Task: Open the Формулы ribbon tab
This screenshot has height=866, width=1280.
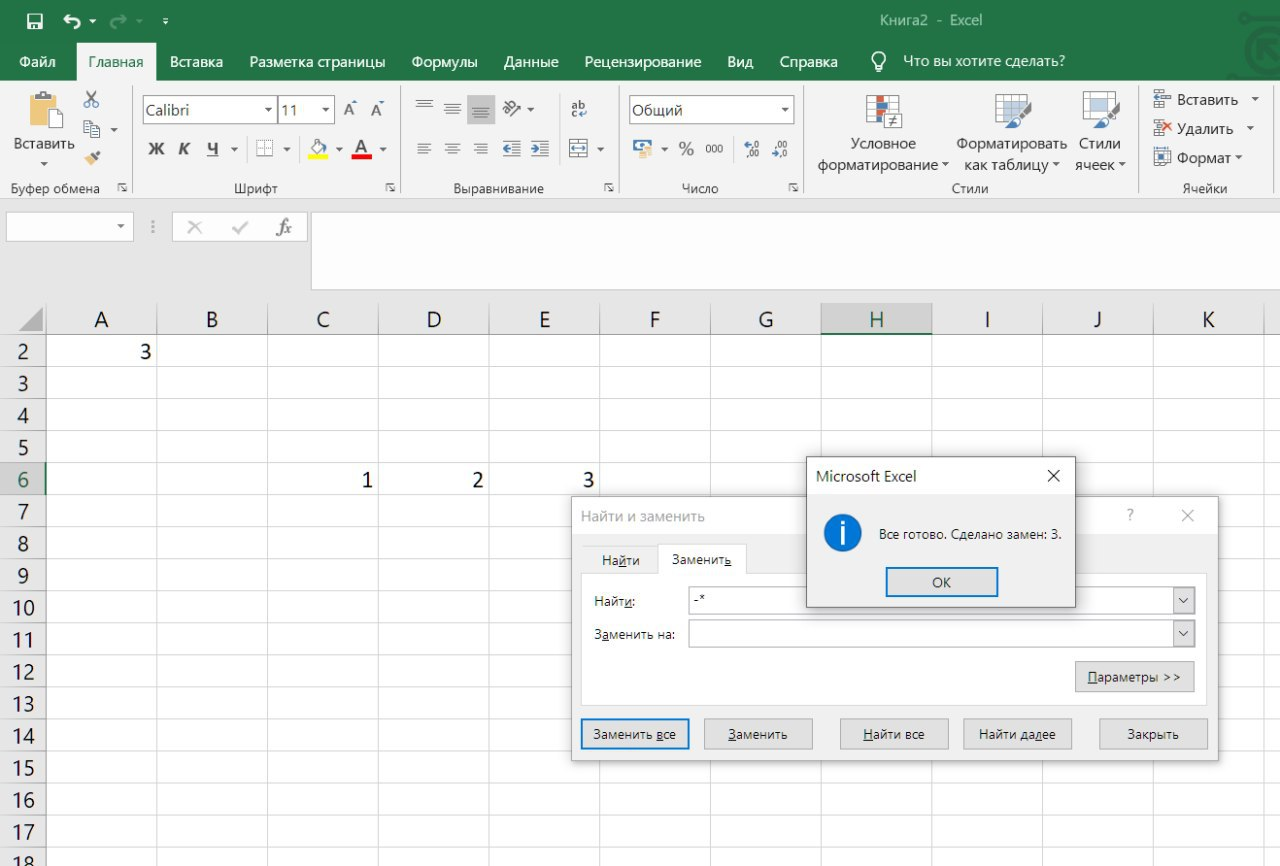Action: point(444,62)
